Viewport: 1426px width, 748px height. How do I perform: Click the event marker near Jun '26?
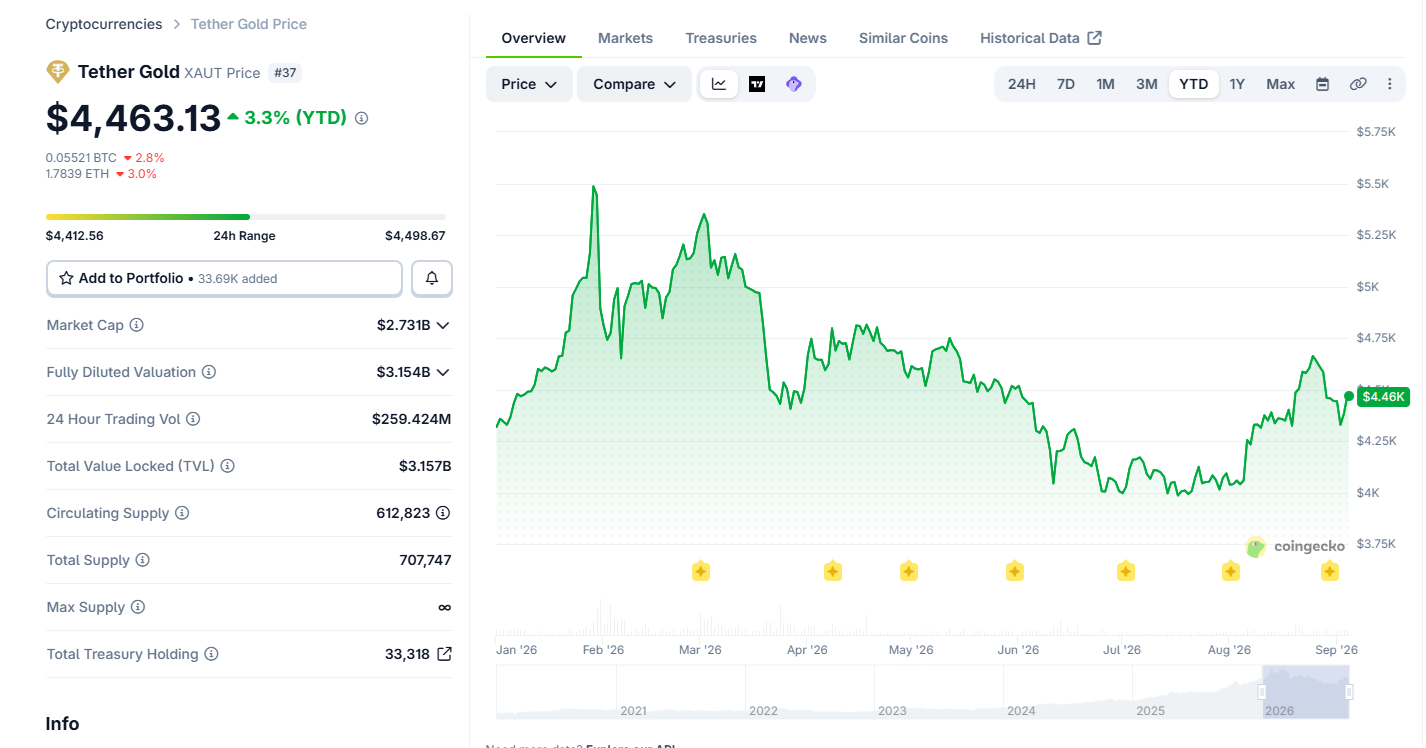pyautogui.click(x=1014, y=571)
